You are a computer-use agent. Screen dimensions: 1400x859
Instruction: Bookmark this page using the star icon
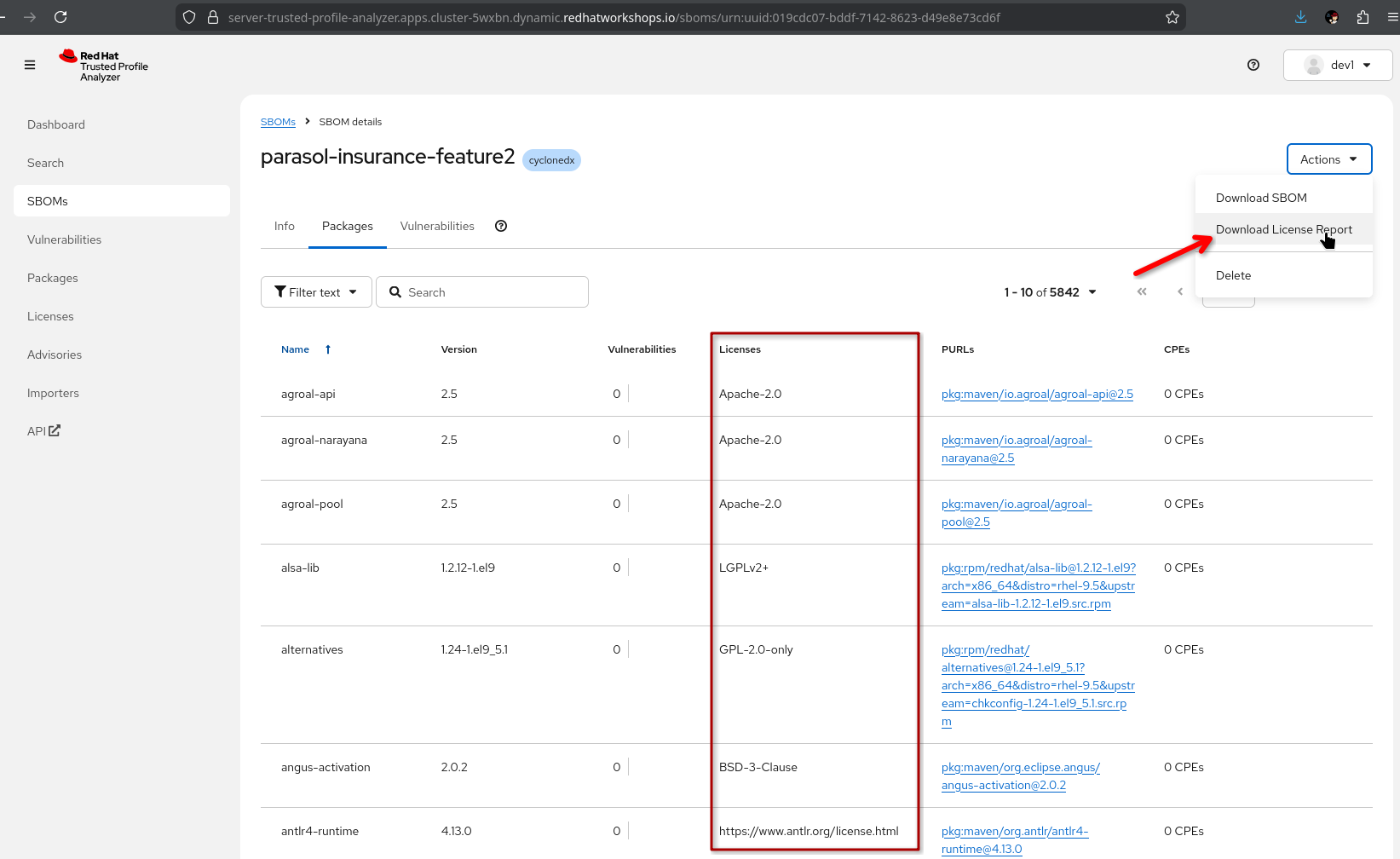1172,16
